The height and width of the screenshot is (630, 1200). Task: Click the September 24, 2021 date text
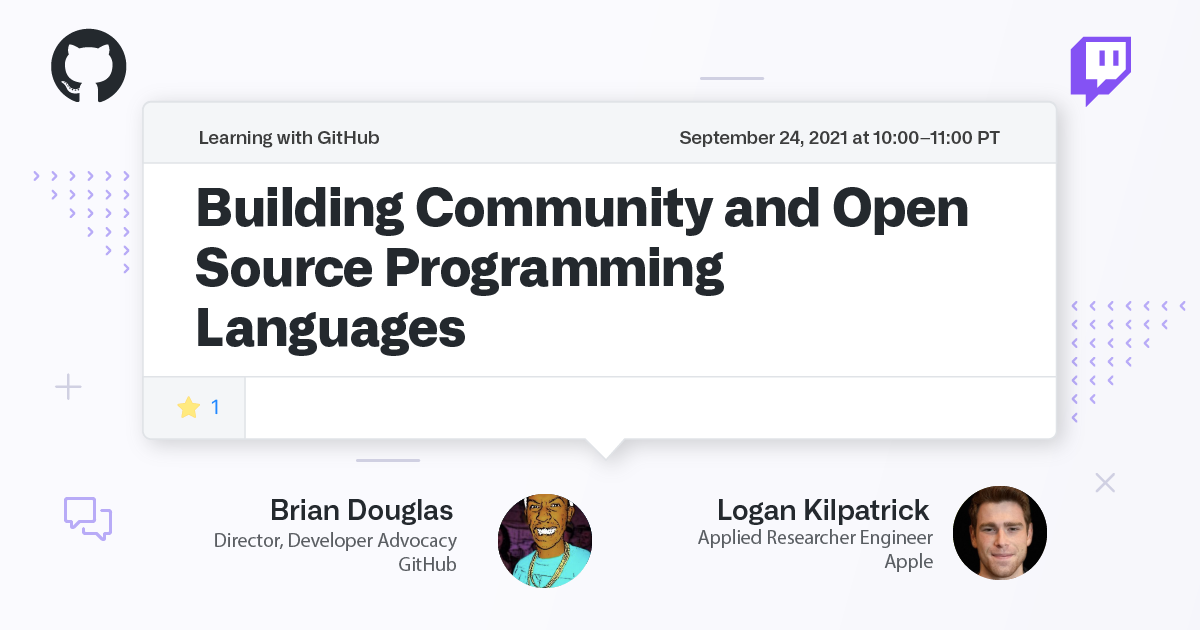[x=839, y=138]
